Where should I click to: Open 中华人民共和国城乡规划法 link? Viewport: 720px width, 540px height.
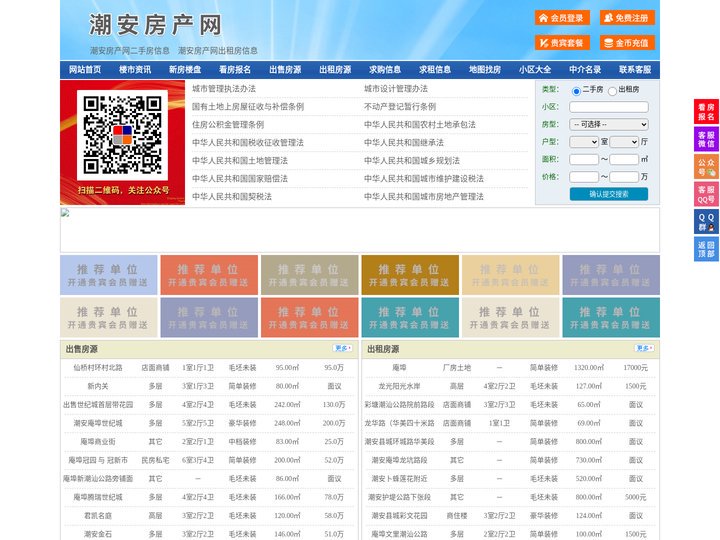(x=412, y=160)
